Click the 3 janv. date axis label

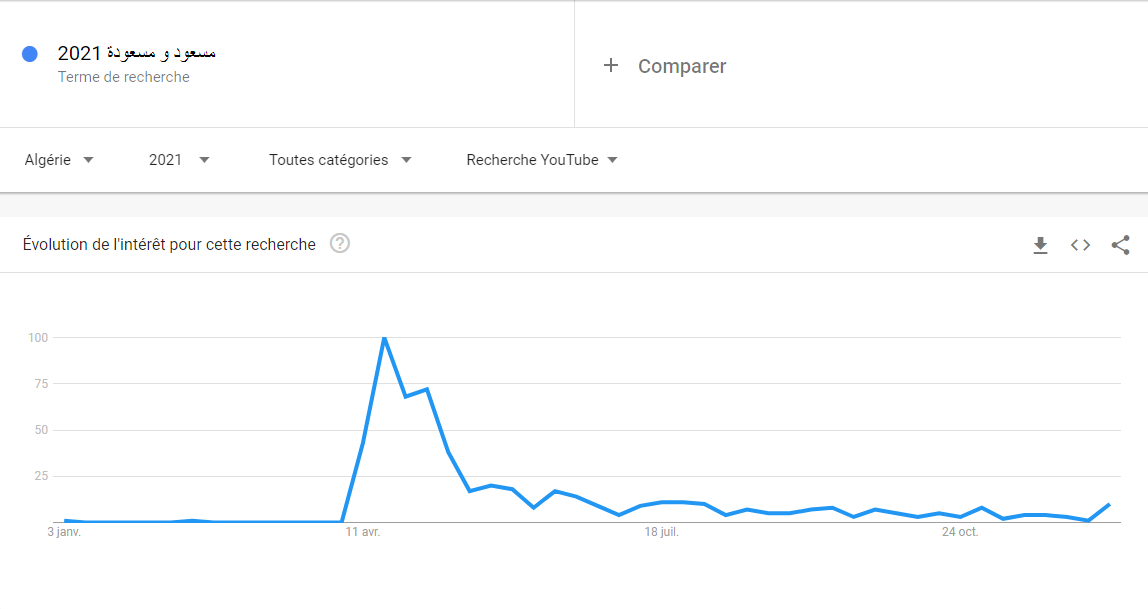64,532
